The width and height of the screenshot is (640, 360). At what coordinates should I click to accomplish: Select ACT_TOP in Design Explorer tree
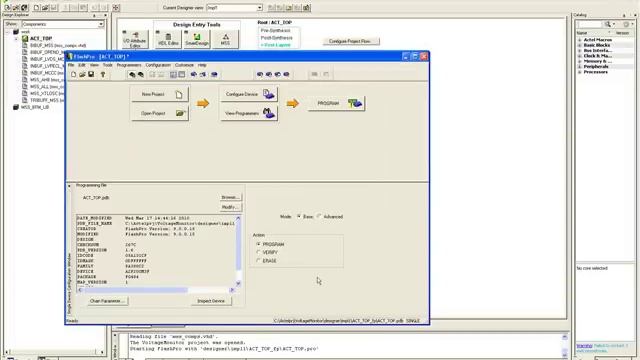(x=41, y=38)
